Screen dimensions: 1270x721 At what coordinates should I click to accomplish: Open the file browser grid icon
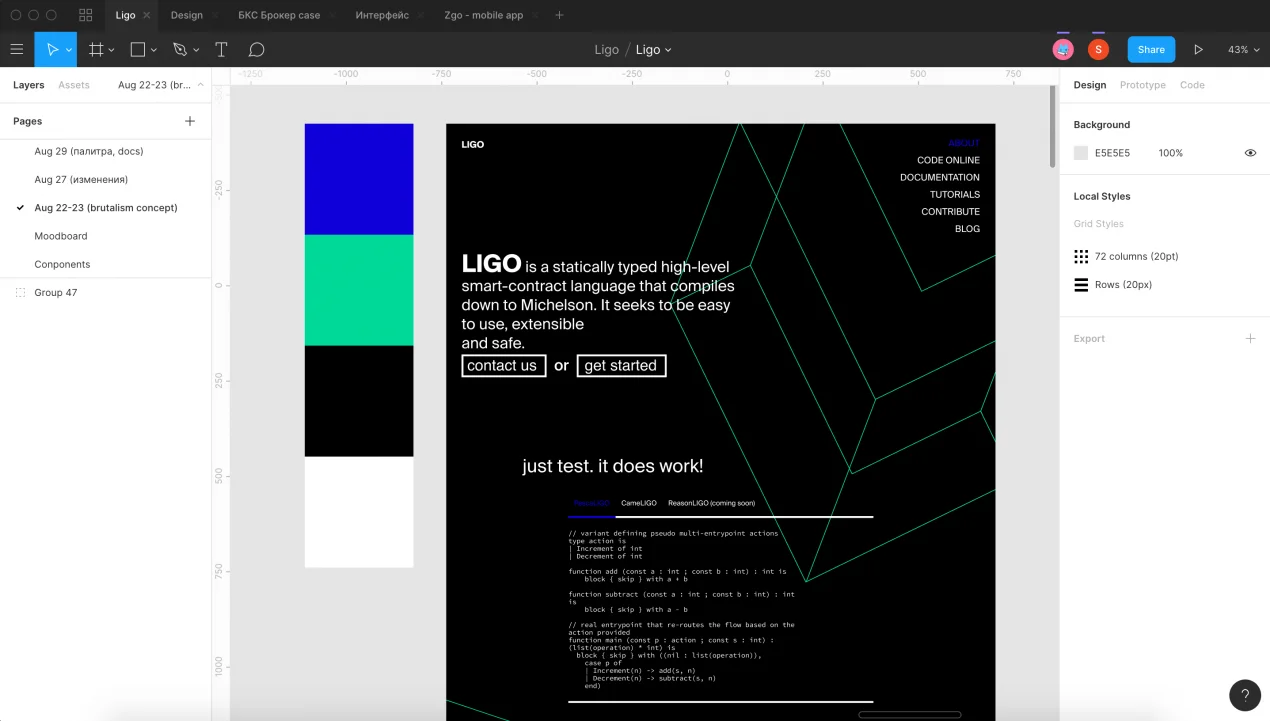click(x=85, y=15)
